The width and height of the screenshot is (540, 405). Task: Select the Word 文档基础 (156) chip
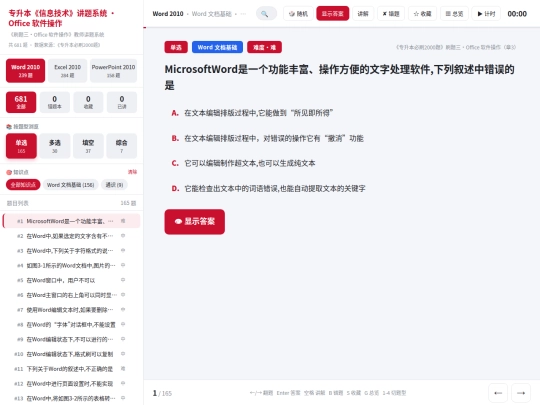[71, 185]
